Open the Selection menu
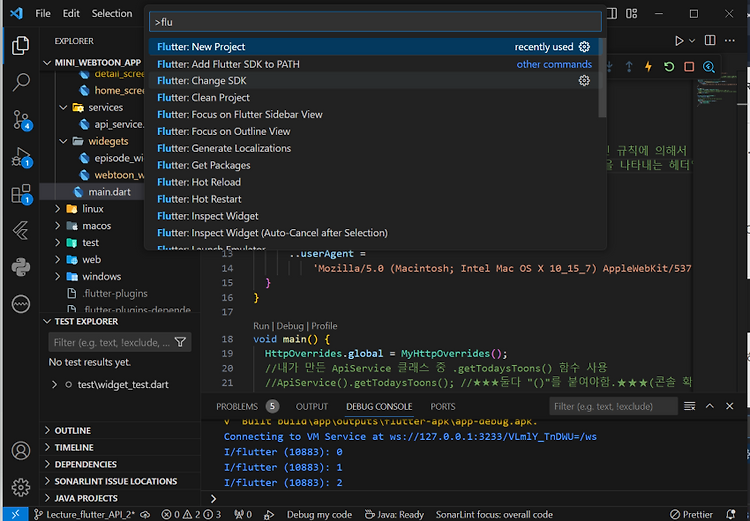 [112, 13]
